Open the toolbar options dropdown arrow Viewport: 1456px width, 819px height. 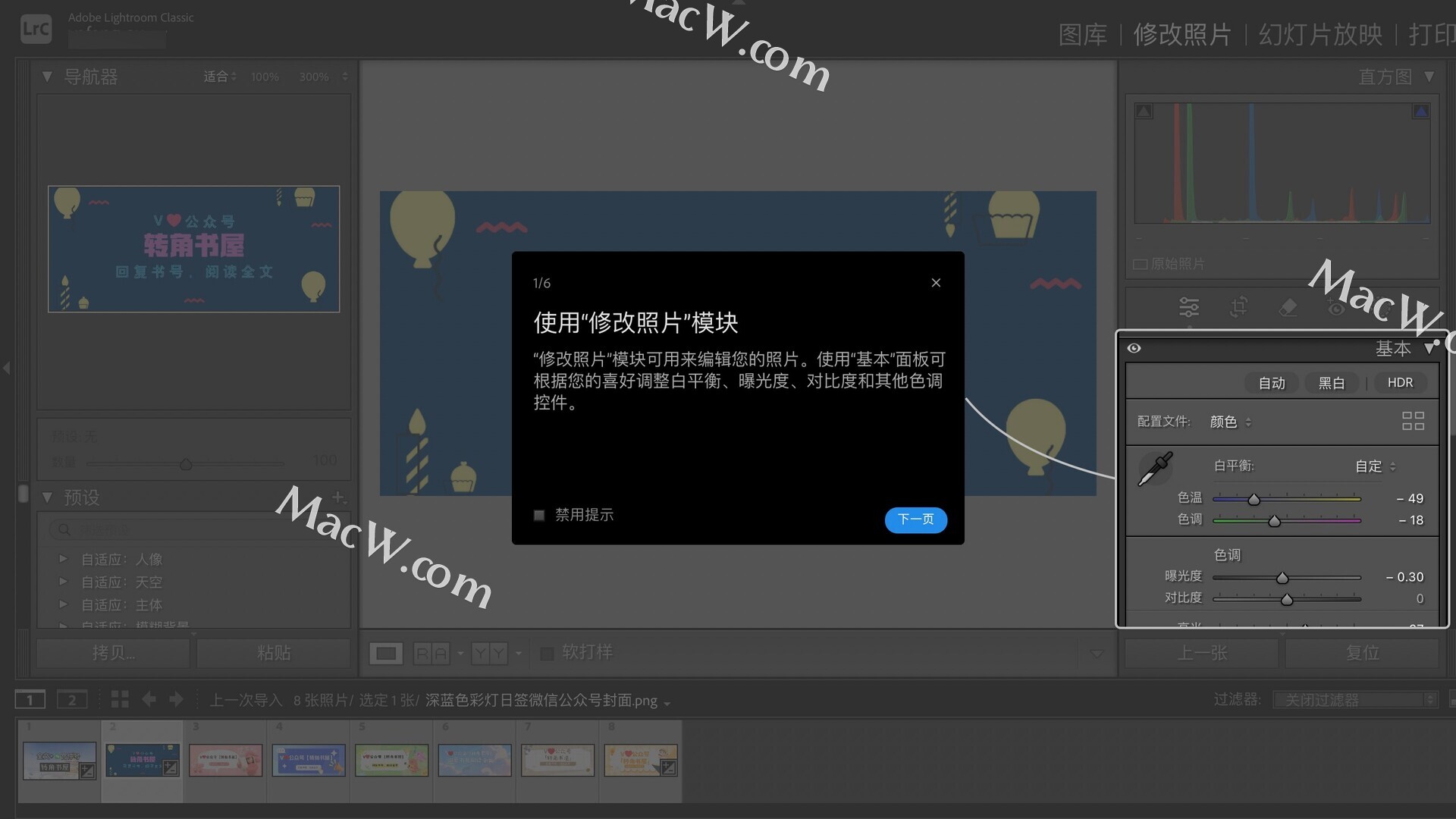1097,653
